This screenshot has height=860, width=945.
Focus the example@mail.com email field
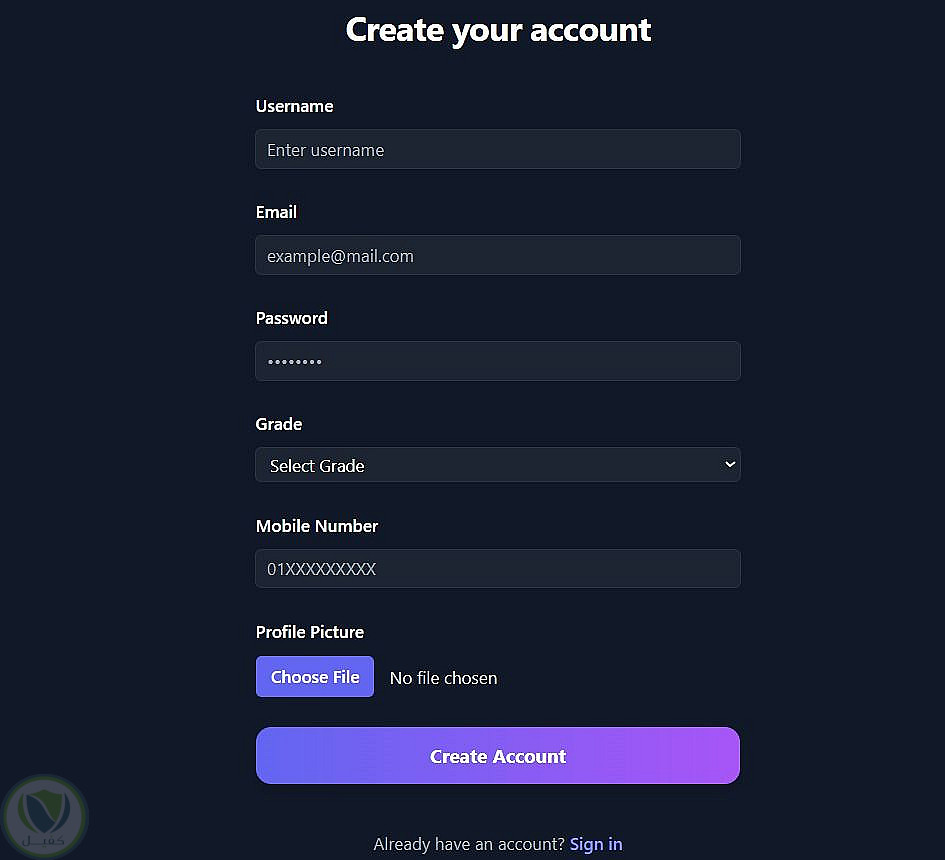[497, 256]
